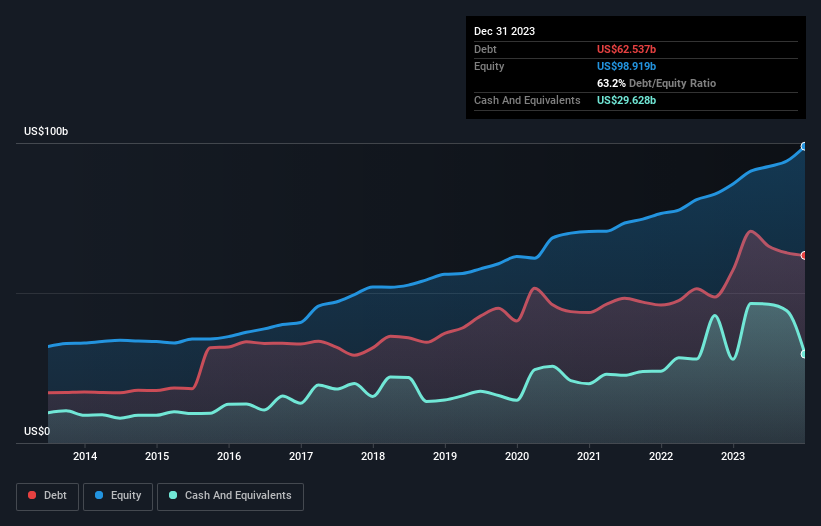Click the 2019 x-axis label
Screen dimensions: 821x526
tap(445, 456)
